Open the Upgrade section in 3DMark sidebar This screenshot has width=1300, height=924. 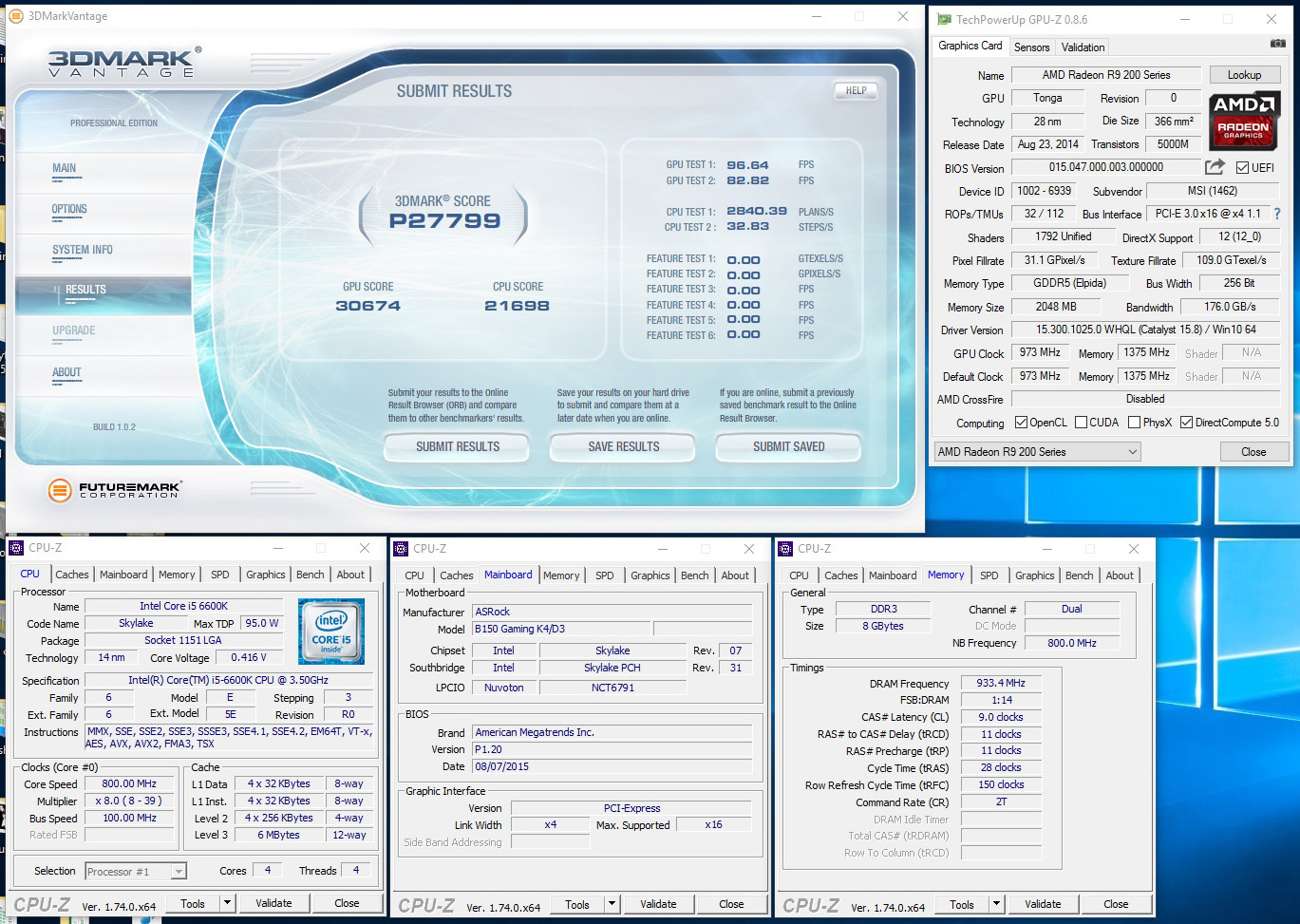tap(73, 332)
